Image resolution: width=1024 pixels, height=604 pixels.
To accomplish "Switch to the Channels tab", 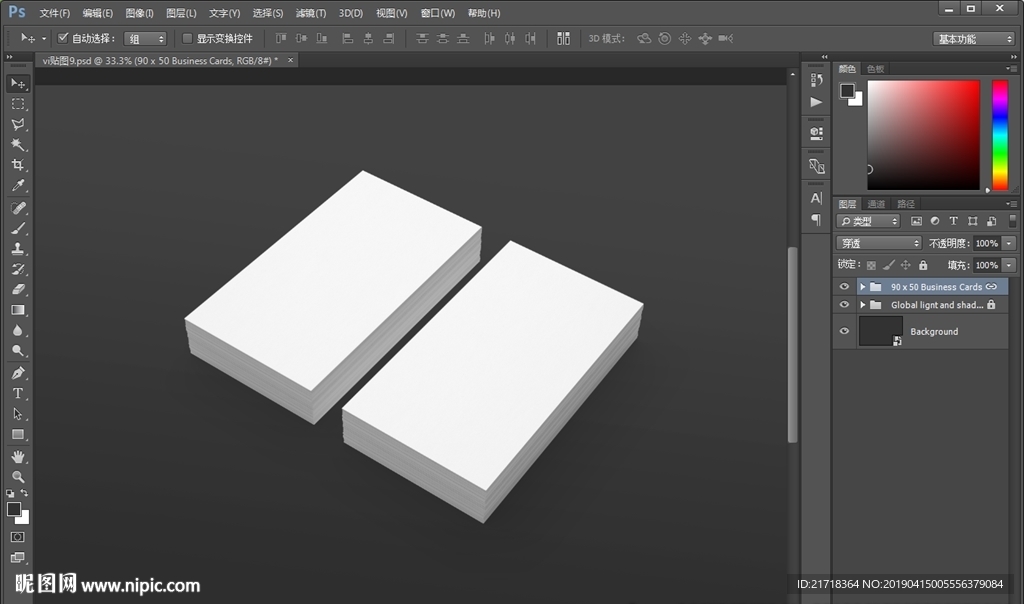I will coord(876,204).
